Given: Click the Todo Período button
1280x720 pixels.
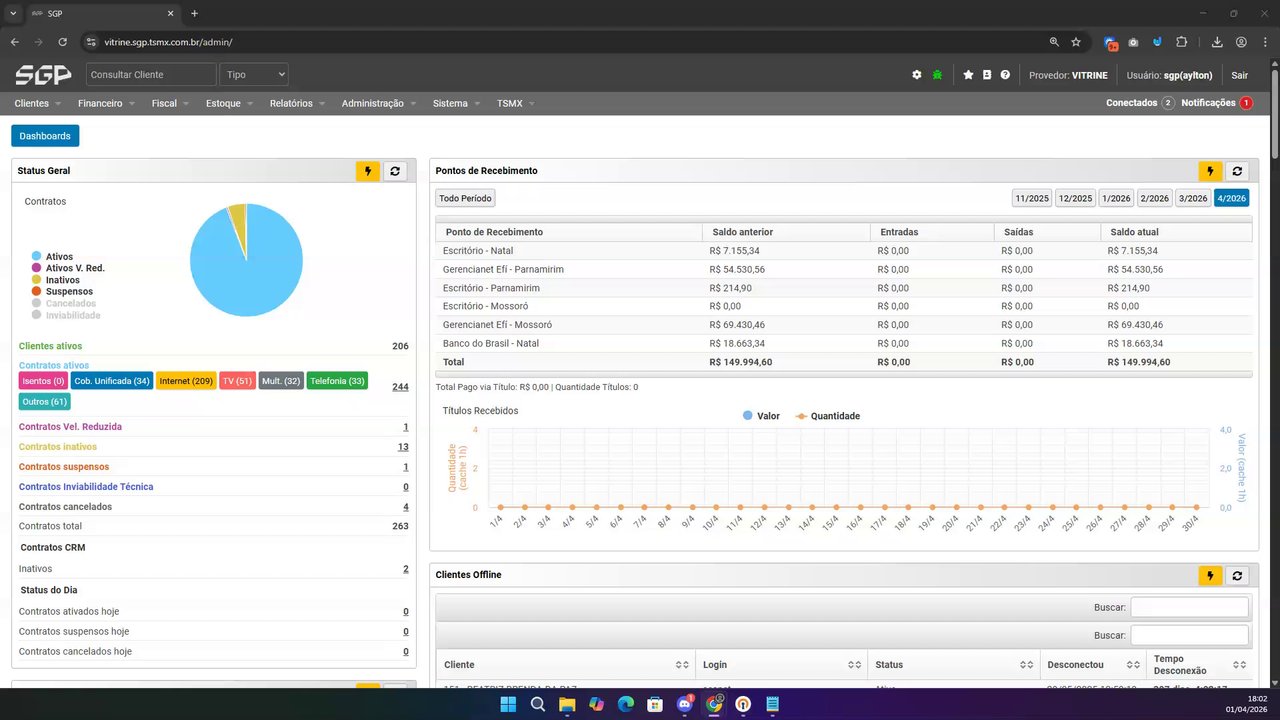Looking at the screenshot, I should tap(465, 198).
